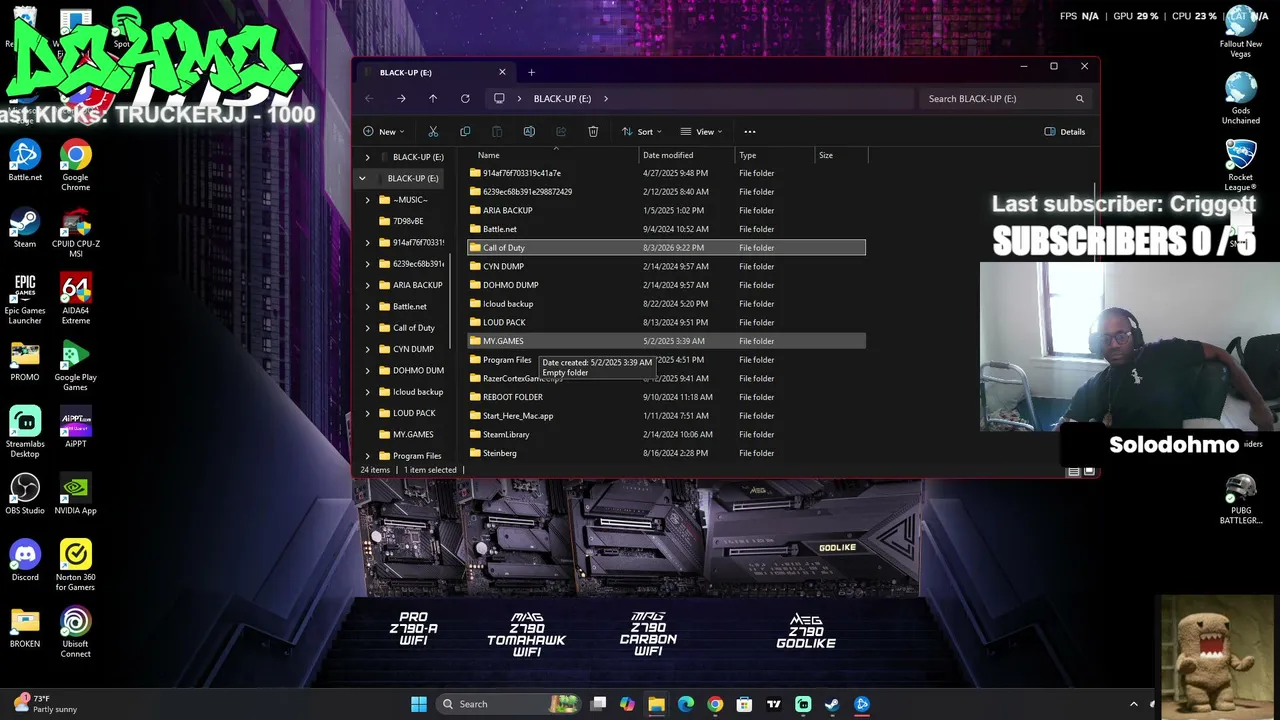Expand the Icloud backup tree folder
The width and height of the screenshot is (1280, 720).
[x=367, y=392]
